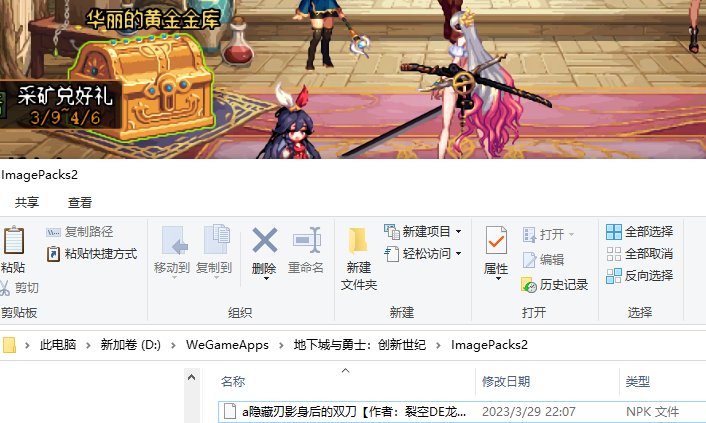Click the navigation pane scroll up arrow
The height and width of the screenshot is (423, 706).
pyautogui.click(x=191, y=378)
